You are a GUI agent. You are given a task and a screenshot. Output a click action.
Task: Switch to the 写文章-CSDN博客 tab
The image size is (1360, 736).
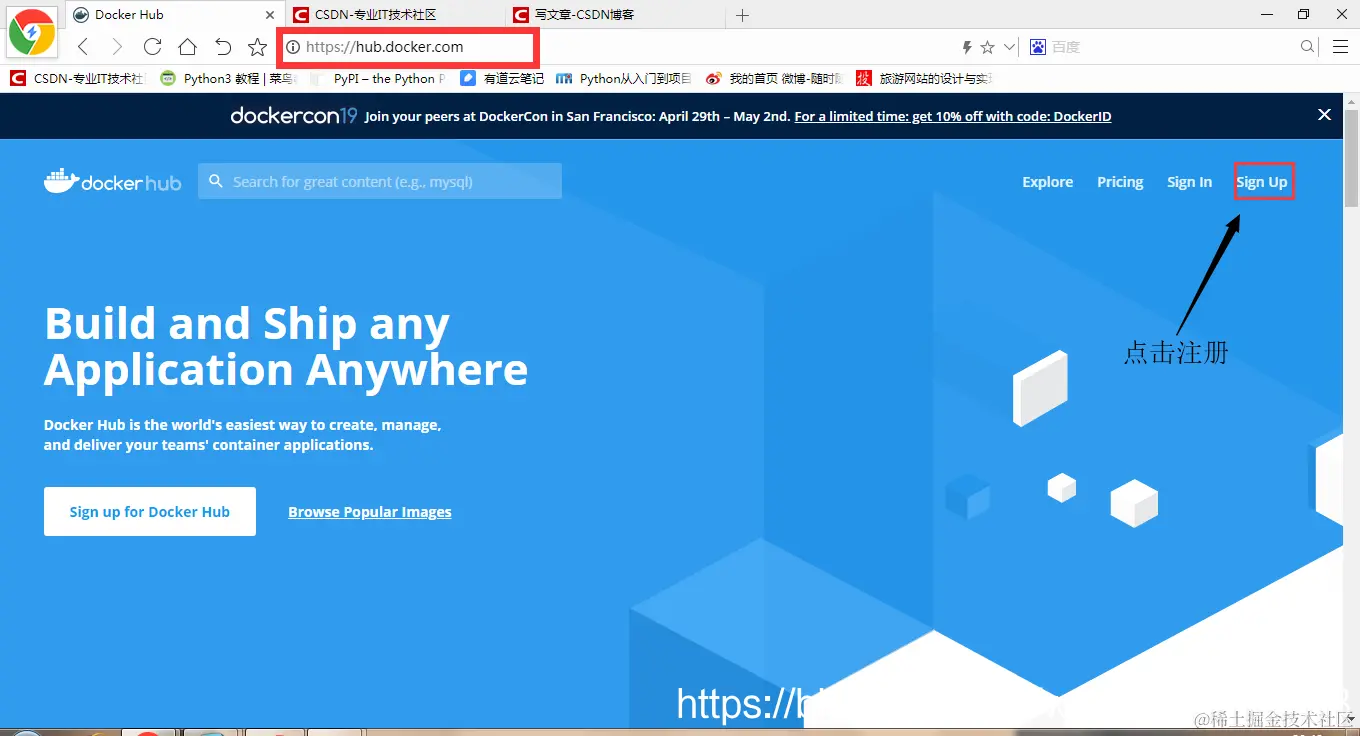(613, 15)
